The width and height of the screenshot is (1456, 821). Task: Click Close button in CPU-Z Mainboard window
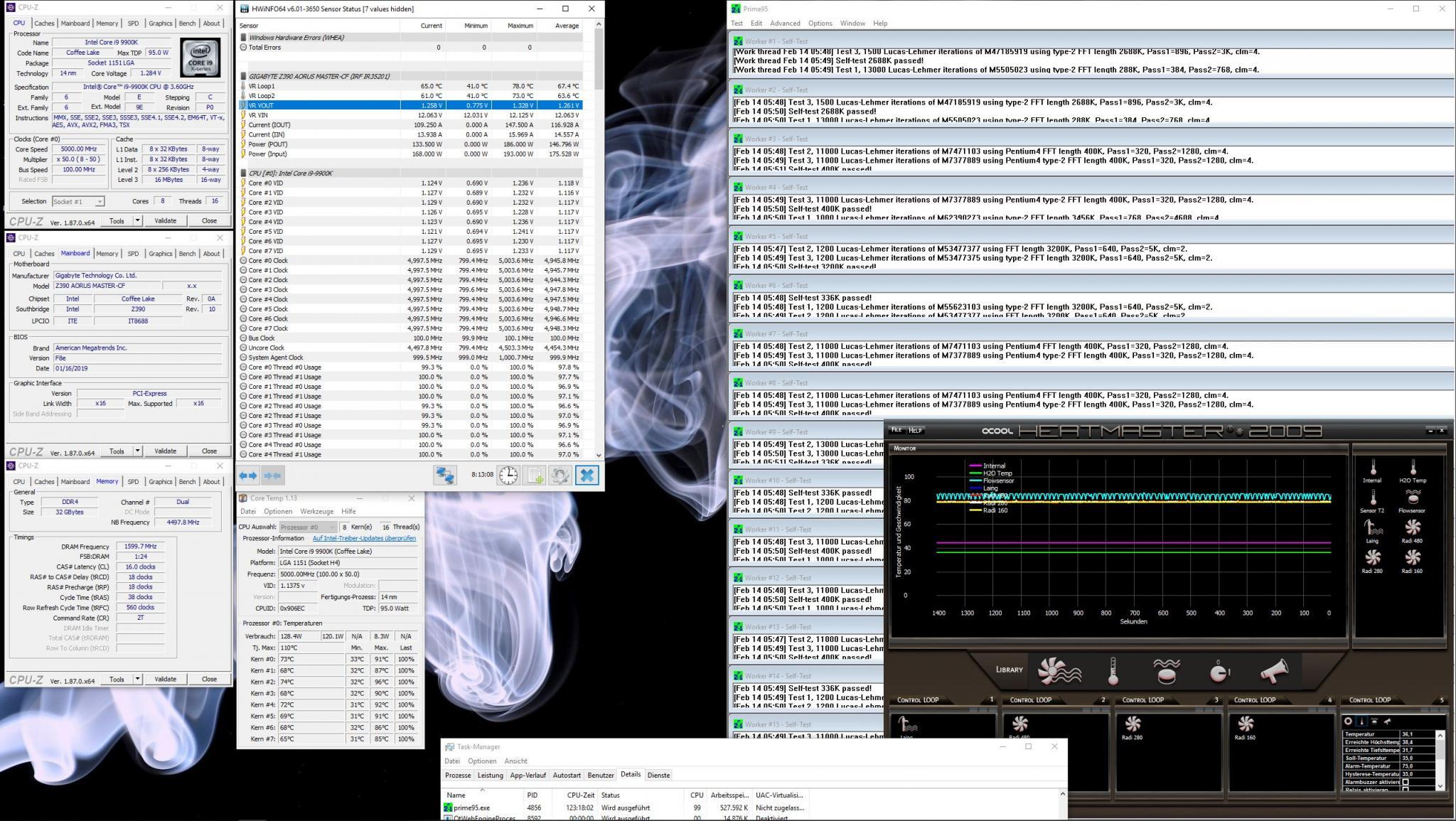point(209,451)
